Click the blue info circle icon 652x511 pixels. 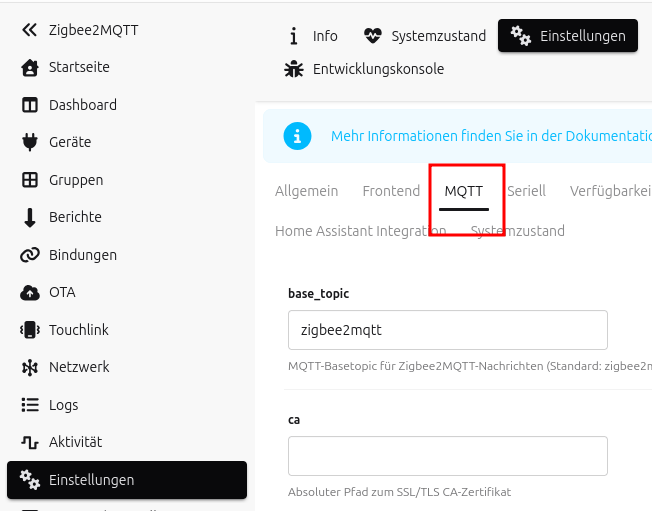pos(297,136)
